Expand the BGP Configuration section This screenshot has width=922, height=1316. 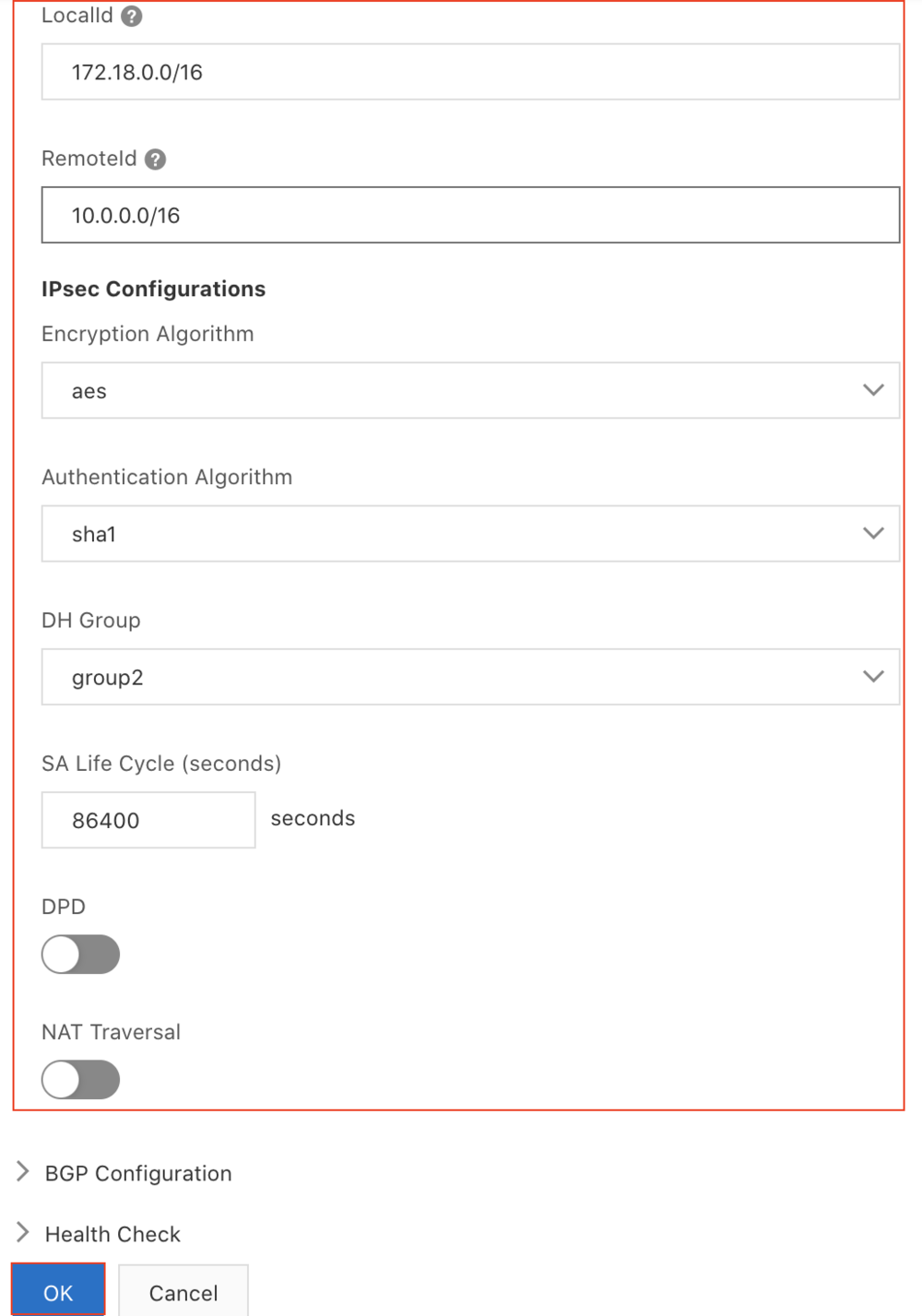click(138, 1173)
